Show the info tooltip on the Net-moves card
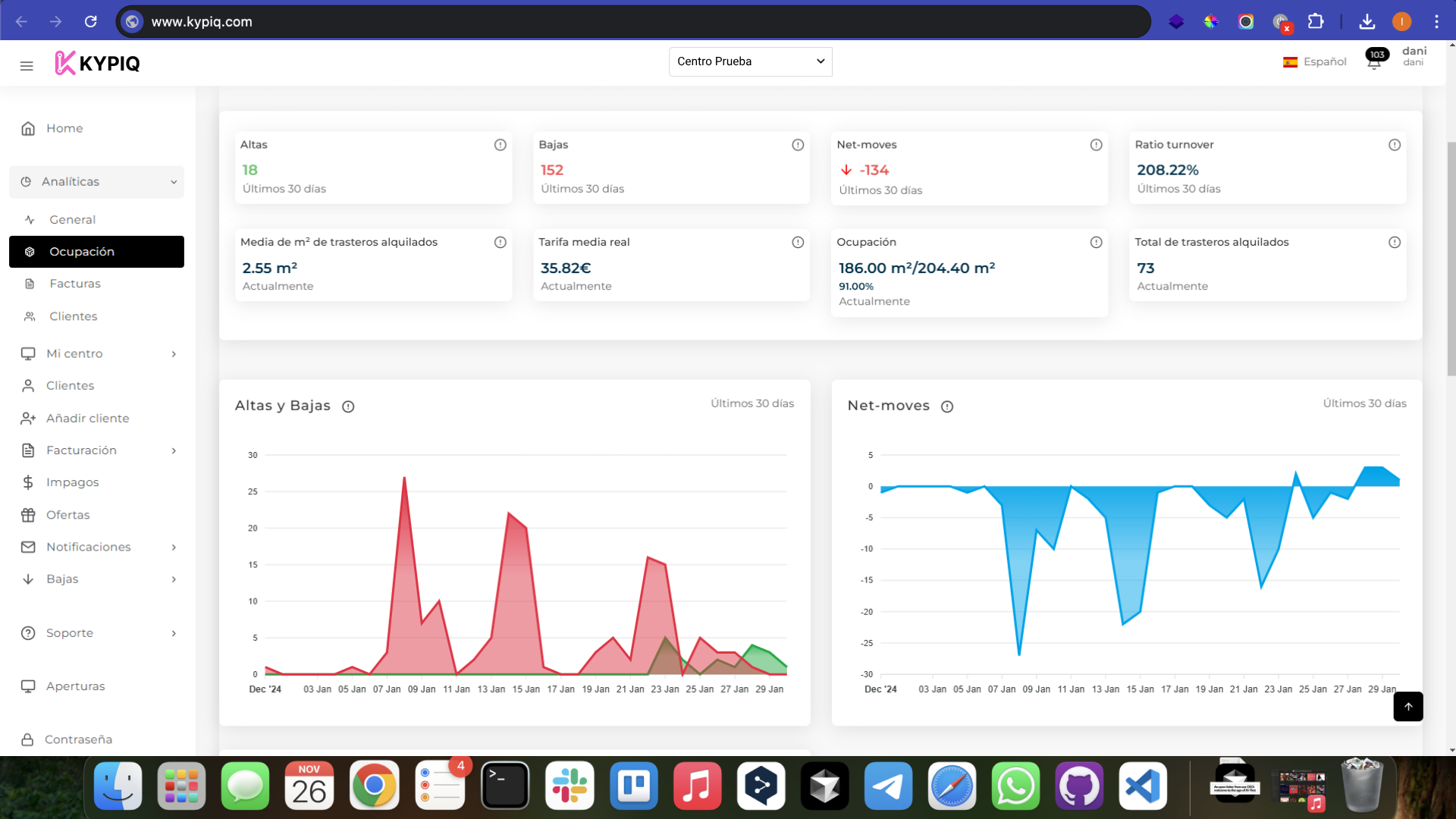This screenshot has width=1456, height=819. pos(1097,145)
